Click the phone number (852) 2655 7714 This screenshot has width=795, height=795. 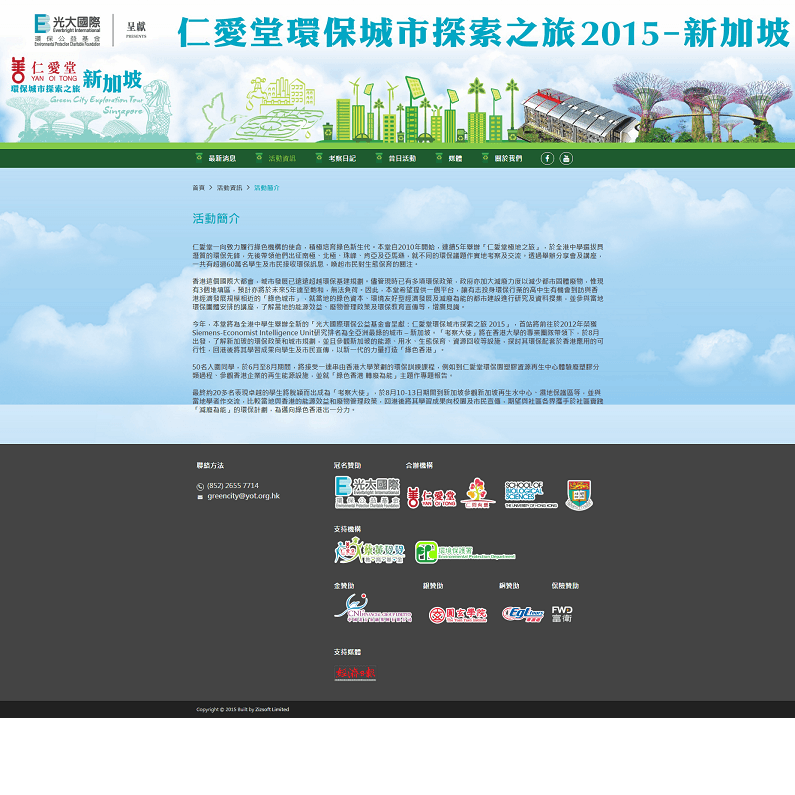233,485
